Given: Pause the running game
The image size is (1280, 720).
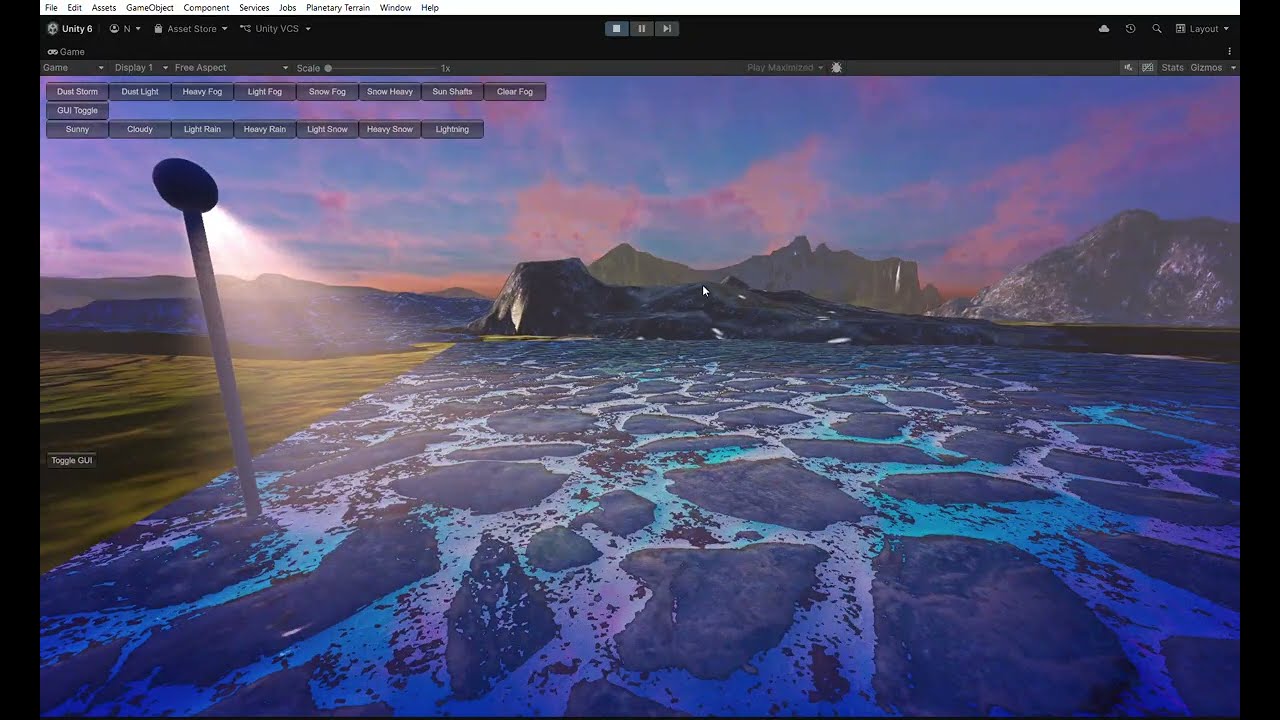Looking at the screenshot, I should tap(642, 29).
